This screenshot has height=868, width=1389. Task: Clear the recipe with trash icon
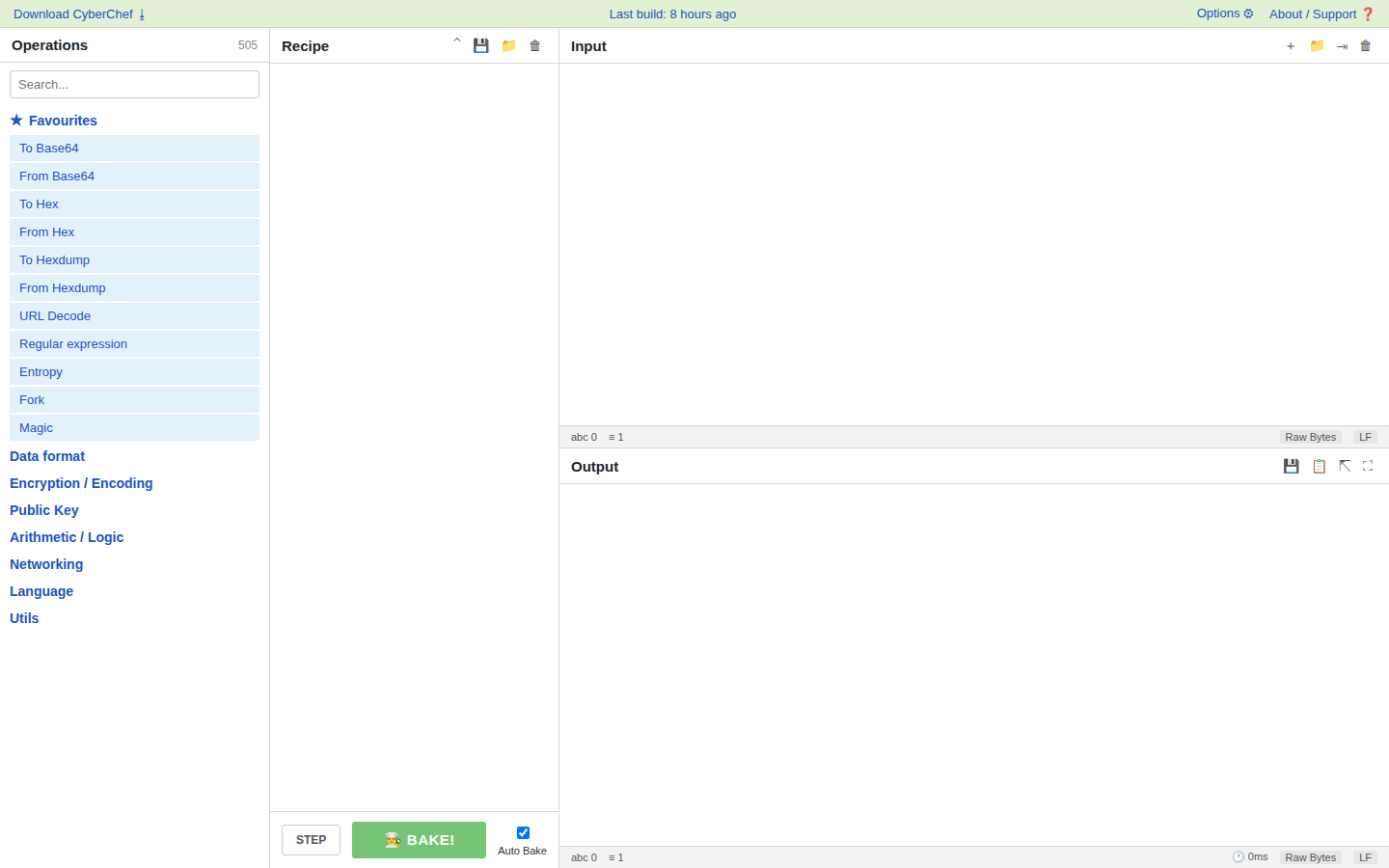click(x=535, y=45)
